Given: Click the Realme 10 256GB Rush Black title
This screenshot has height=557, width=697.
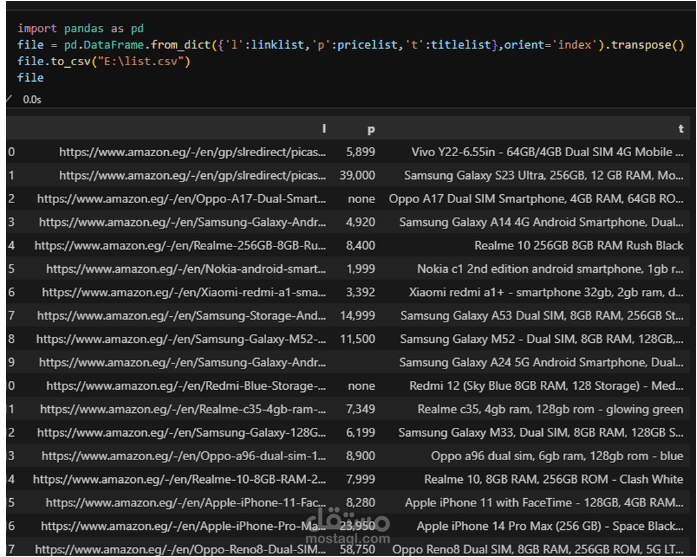Looking at the screenshot, I should 579,245.
